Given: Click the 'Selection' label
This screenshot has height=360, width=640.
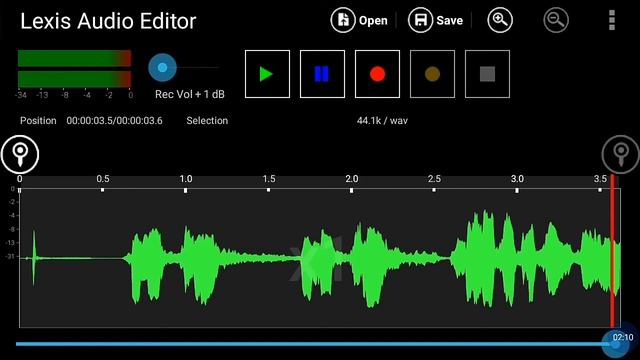Looking at the screenshot, I should tap(207, 121).
